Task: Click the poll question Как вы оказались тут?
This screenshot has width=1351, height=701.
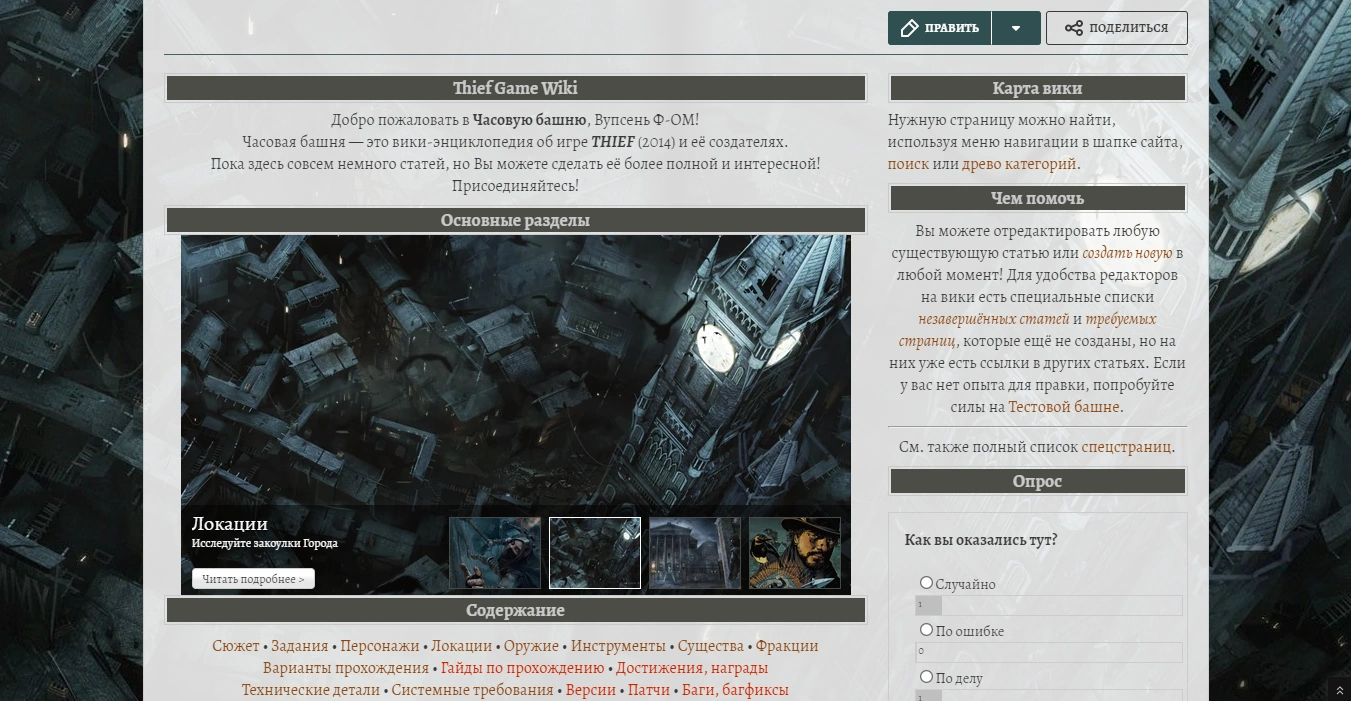Action: [x=981, y=540]
